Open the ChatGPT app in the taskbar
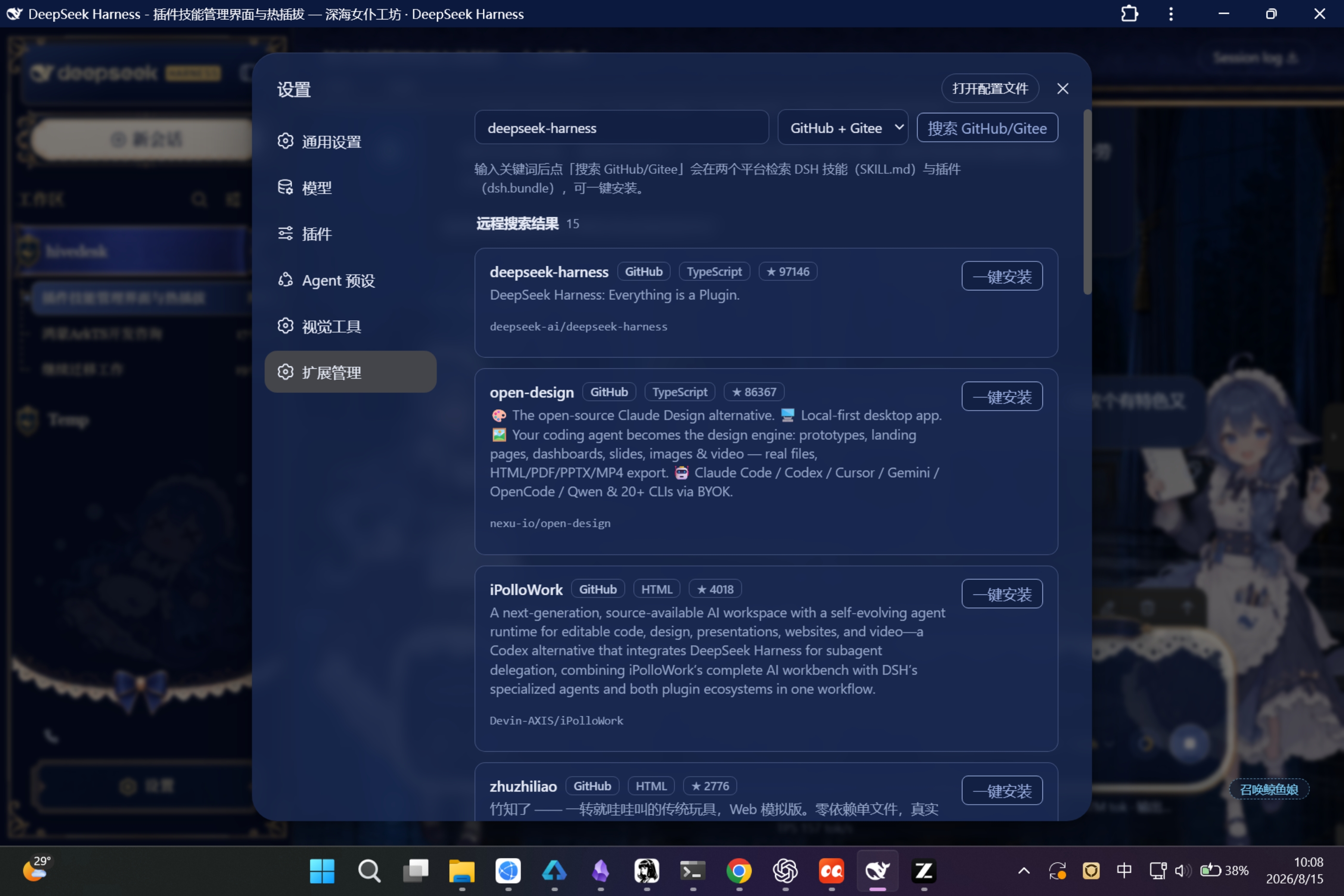This screenshot has width=1344, height=896. pos(785,871)
